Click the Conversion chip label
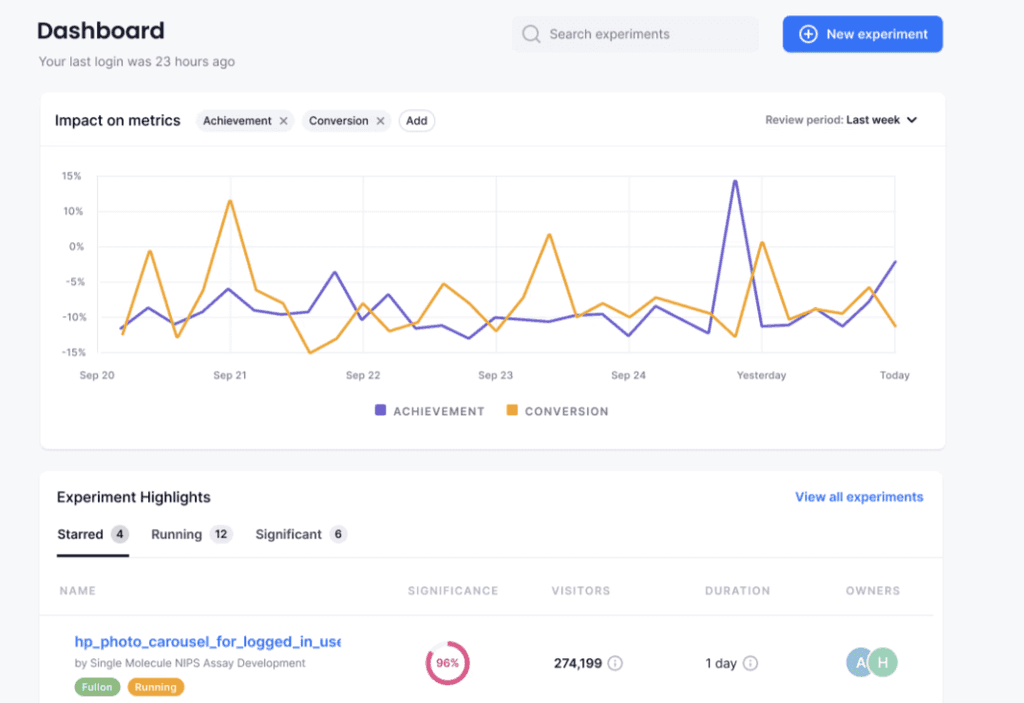This screenshot has width=1024, height=703. tap(338, 121)
